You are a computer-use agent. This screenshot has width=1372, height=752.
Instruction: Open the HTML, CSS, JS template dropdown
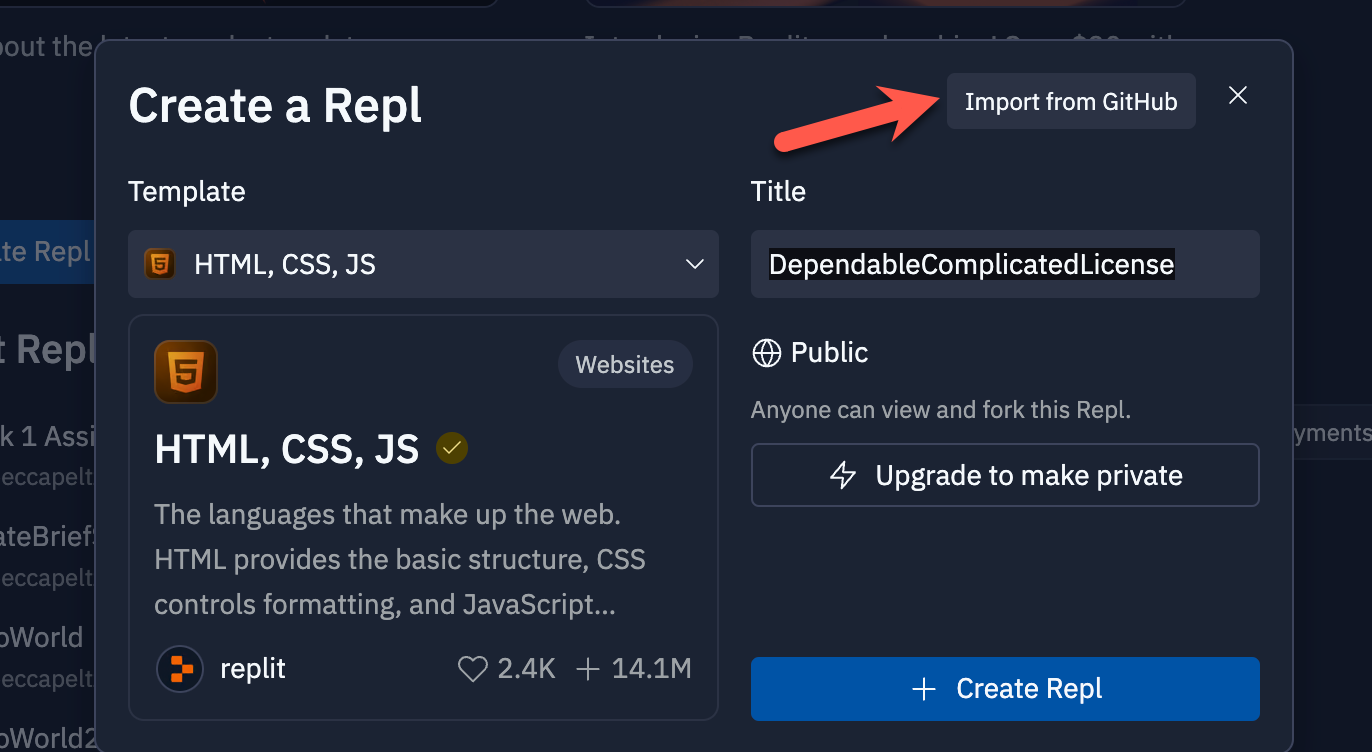point(423,264)
